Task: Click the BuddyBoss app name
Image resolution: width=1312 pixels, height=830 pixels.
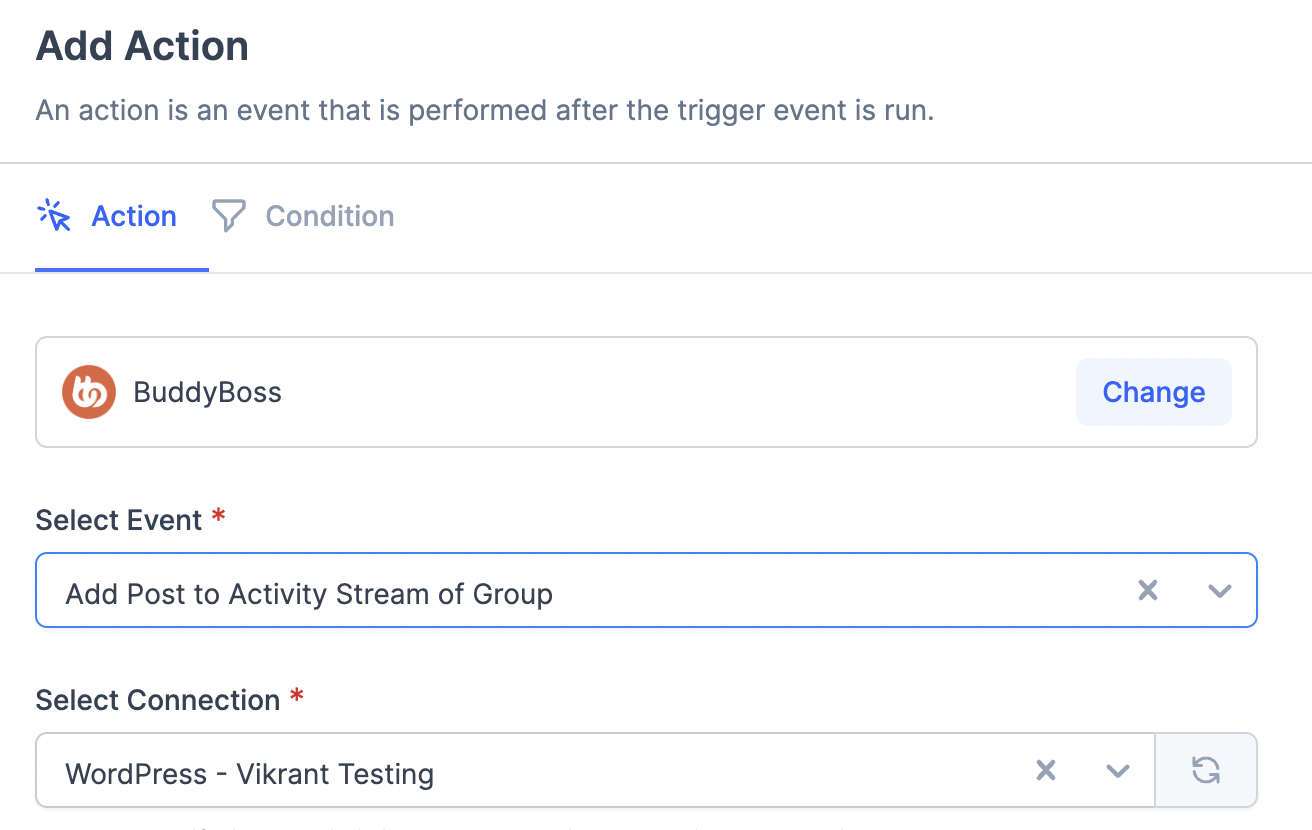Action: point(208,392)
